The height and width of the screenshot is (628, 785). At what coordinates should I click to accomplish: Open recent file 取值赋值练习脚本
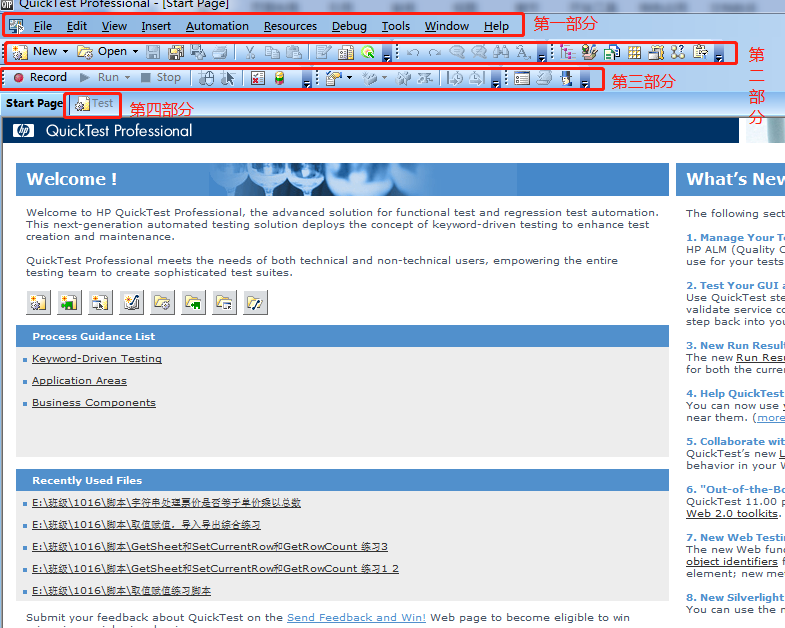pos(121,591)
